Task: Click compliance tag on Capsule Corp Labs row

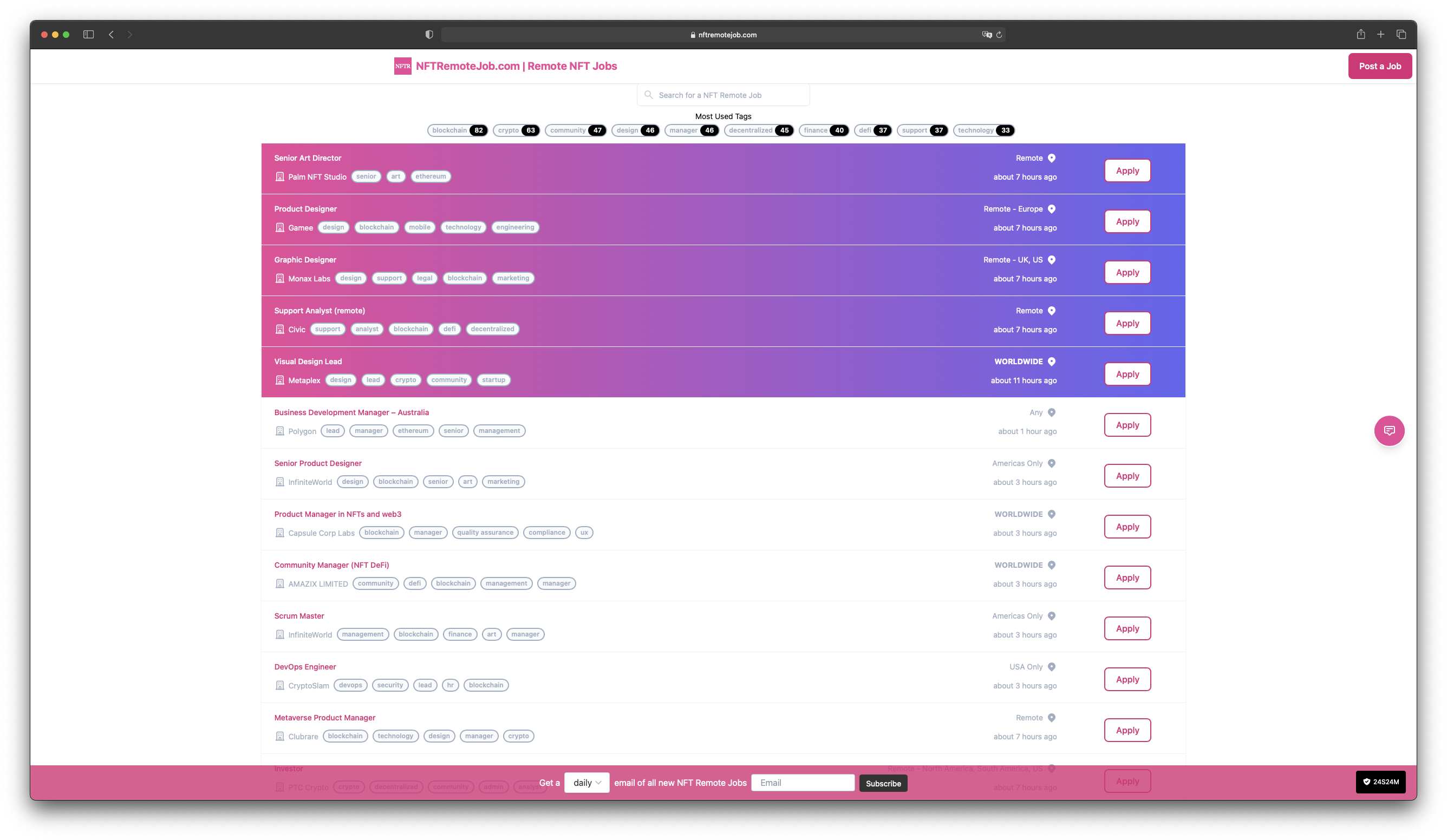Action: tap(546, 533)
